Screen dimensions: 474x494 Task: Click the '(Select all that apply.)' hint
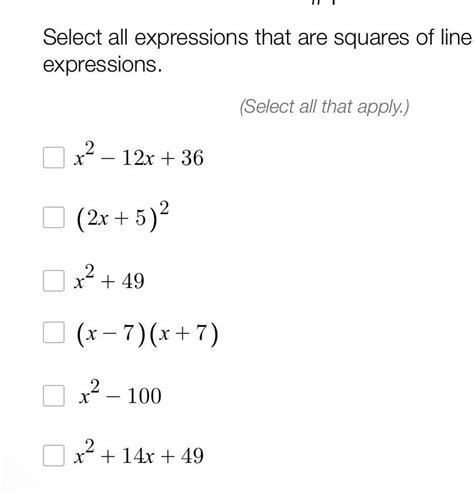pyautogui.click(x=324, y=107)
